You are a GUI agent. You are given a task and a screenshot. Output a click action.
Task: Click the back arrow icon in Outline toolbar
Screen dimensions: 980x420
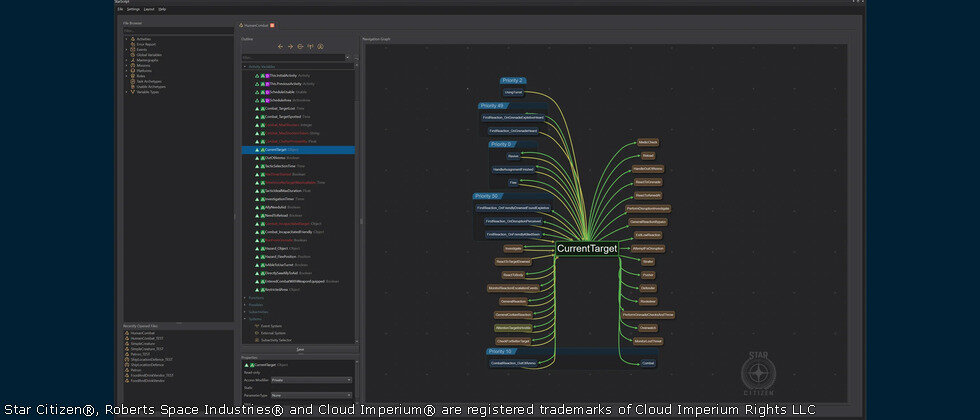pos(281,46)
